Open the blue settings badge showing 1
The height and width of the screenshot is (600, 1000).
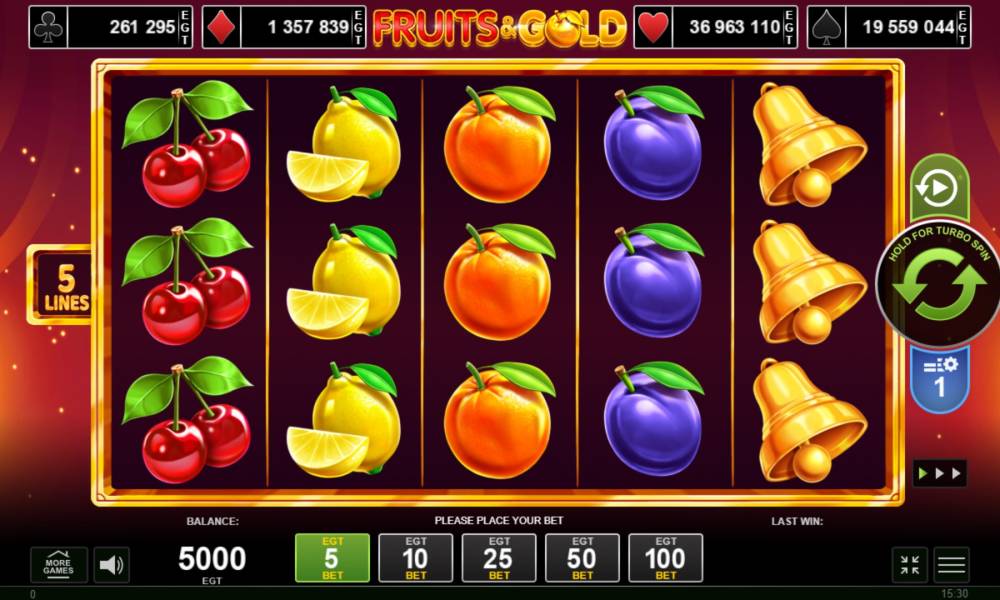pos(939,379)
